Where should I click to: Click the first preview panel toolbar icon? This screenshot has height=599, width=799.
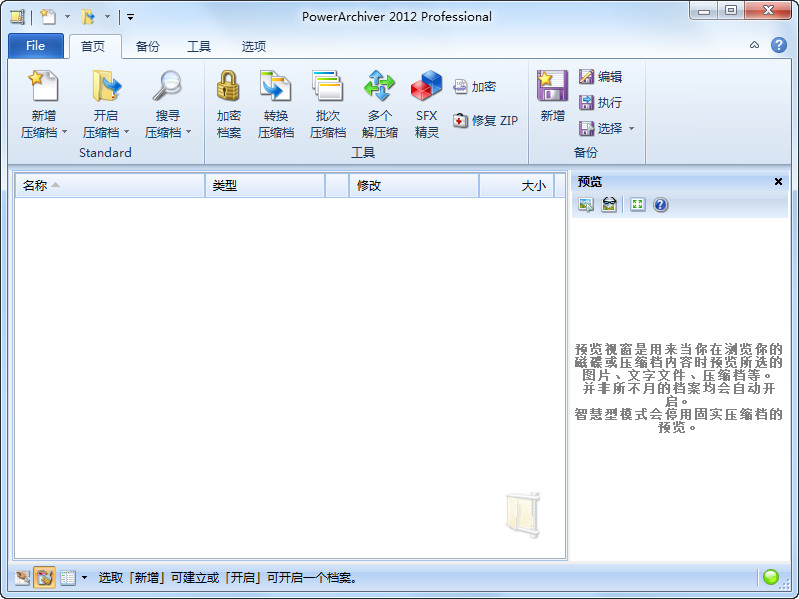(x=586, y=205)
